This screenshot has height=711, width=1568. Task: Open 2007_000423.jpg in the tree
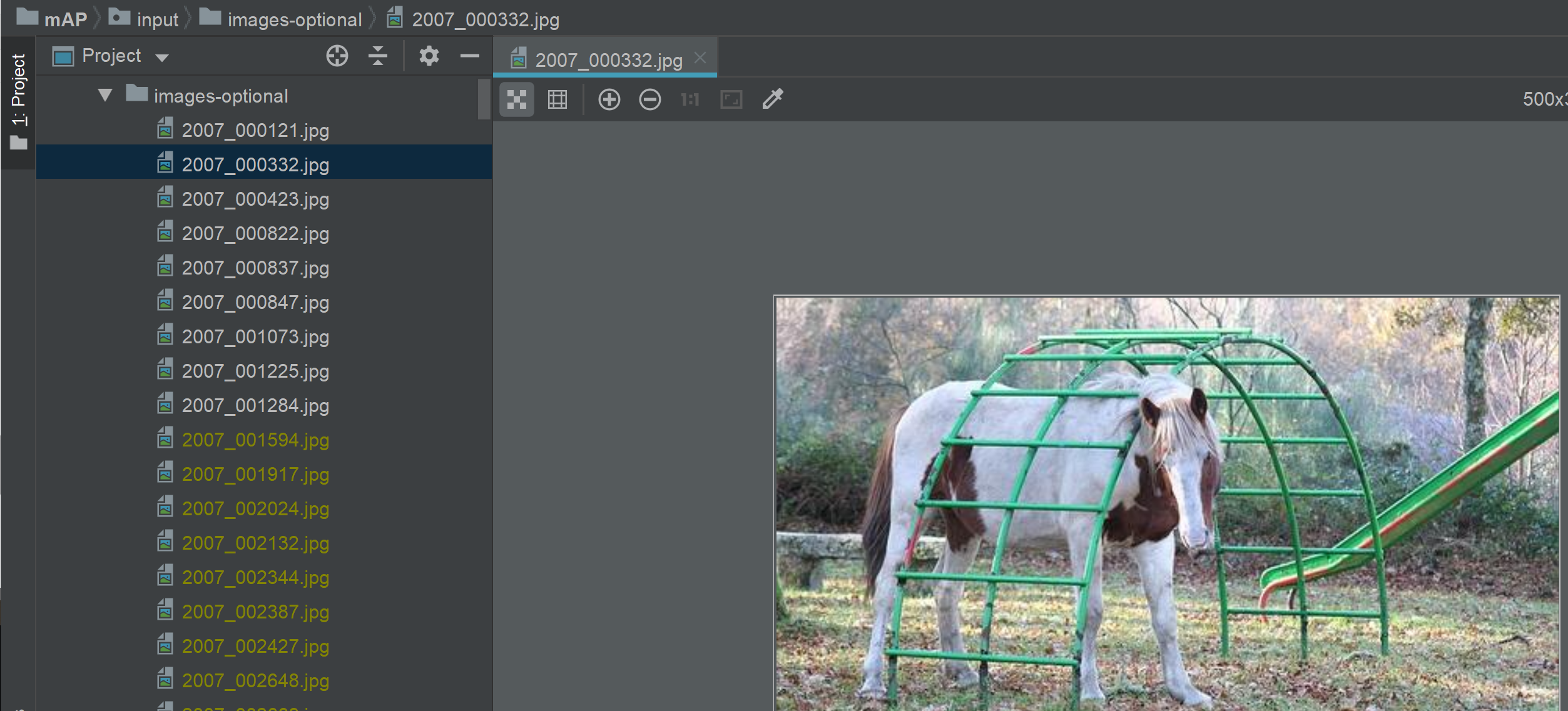pyautogui.click(x=255, y=199)
